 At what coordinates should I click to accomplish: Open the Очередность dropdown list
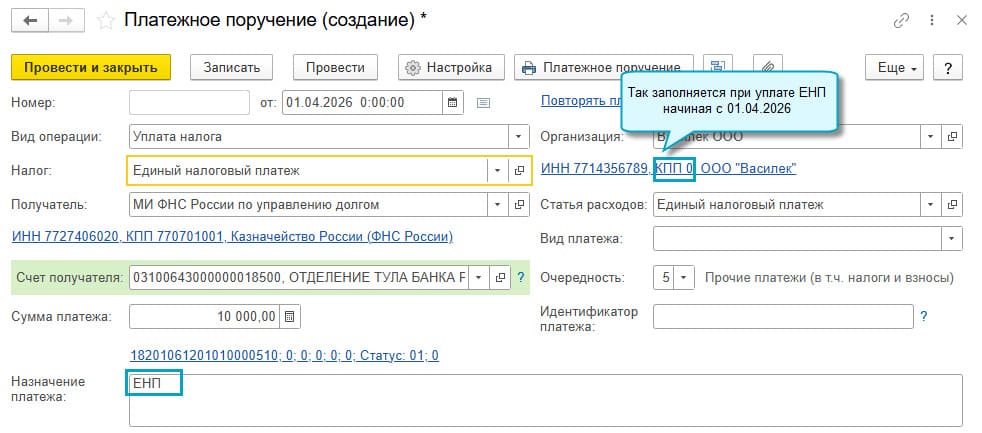pyautogui.click(x=684, y=277)
